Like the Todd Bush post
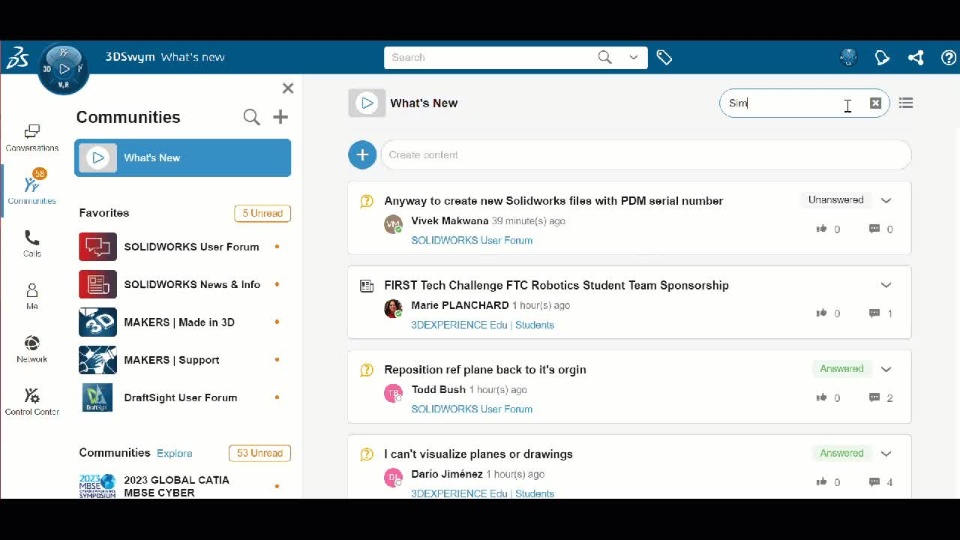 pos(822,398)
